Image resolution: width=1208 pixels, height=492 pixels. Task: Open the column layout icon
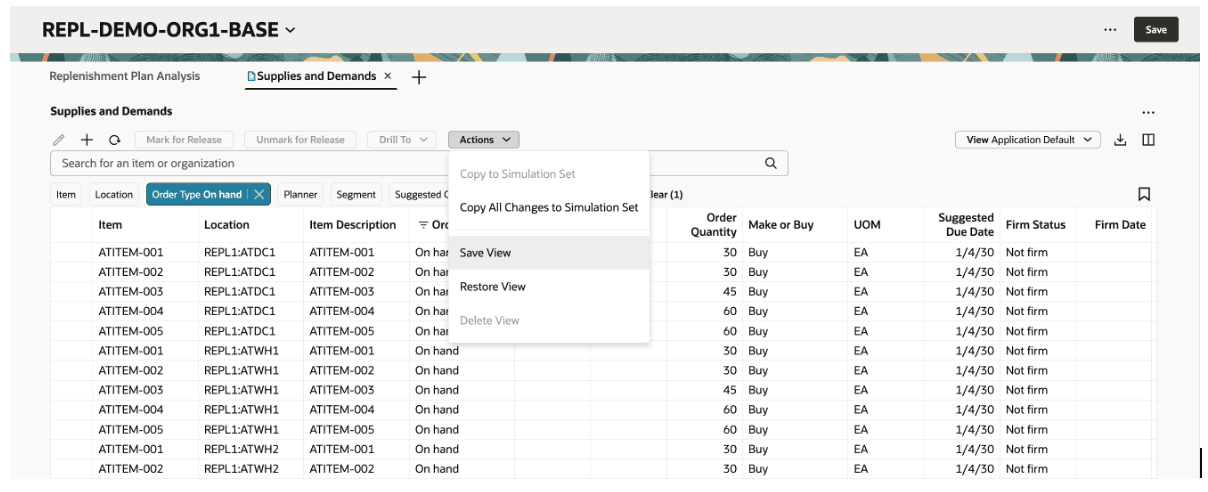(x=1148, y=140)
